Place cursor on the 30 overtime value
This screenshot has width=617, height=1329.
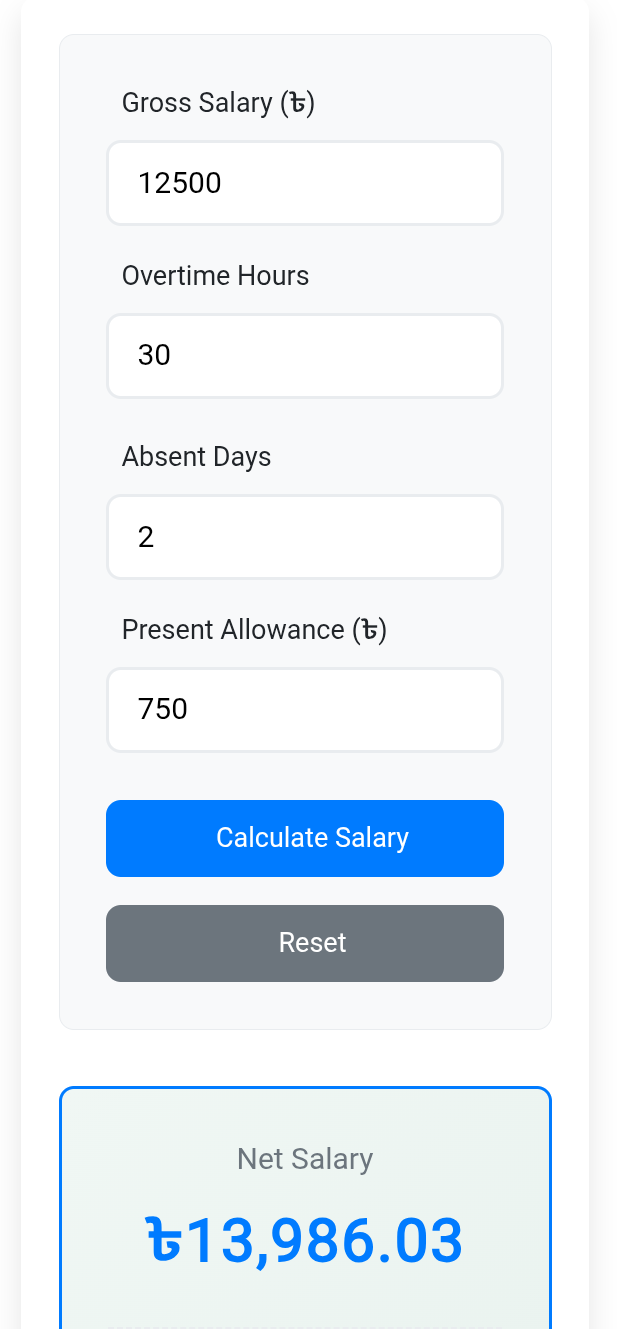tap(155, 356)
